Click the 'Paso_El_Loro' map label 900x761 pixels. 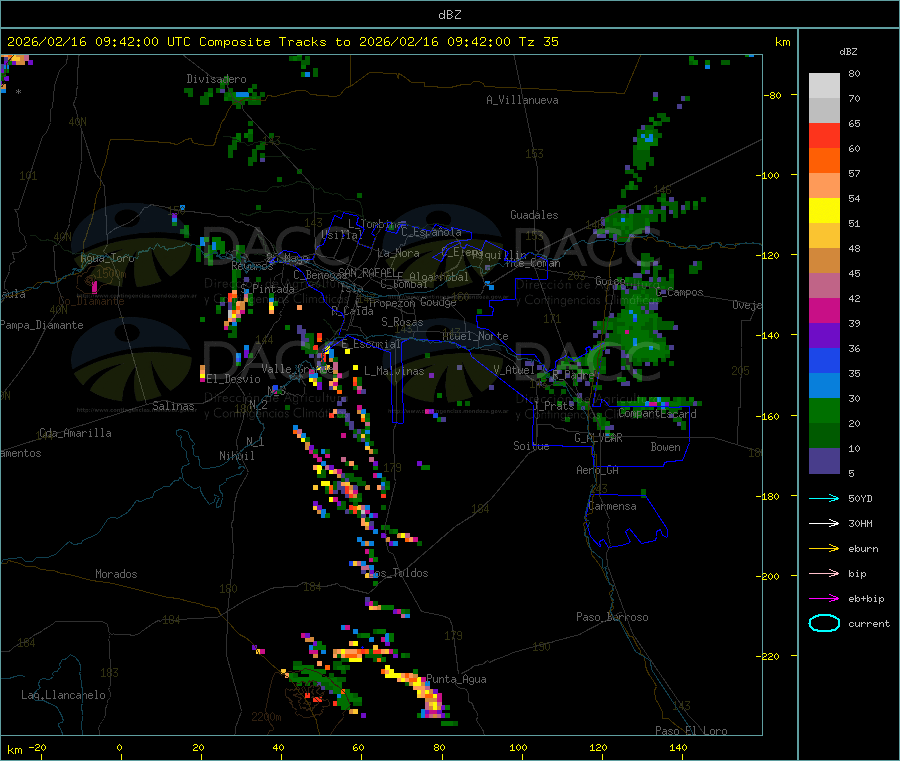coord(692,731)
